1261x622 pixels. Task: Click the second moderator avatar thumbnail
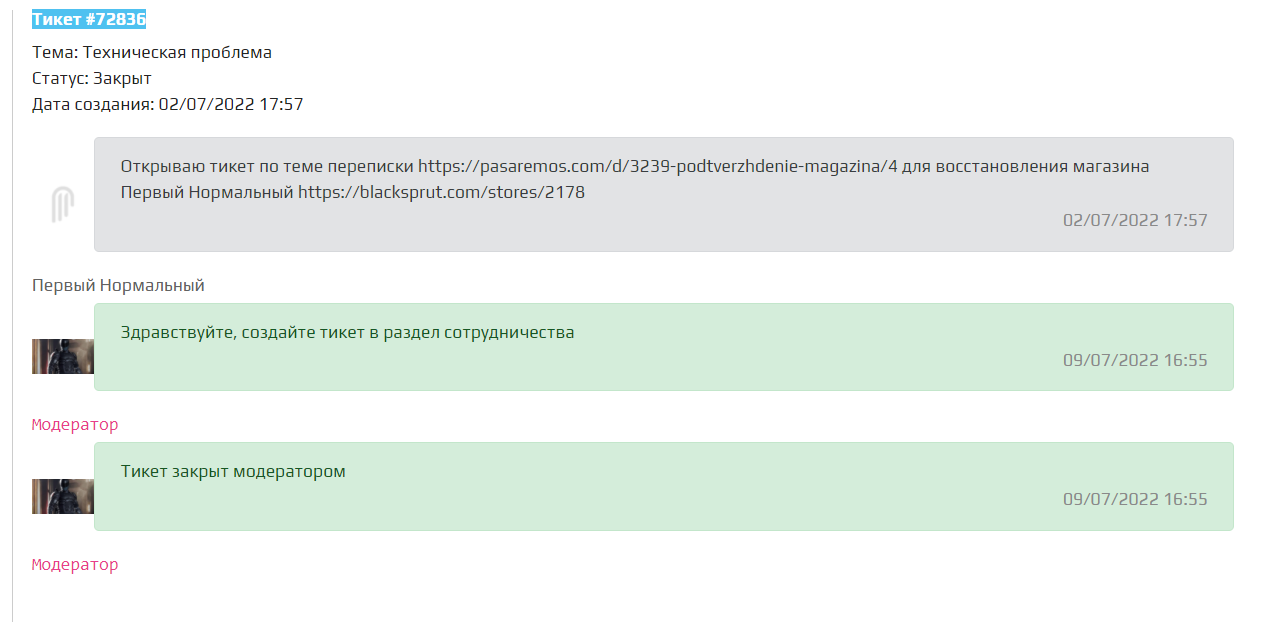click(x=63, y=496)
